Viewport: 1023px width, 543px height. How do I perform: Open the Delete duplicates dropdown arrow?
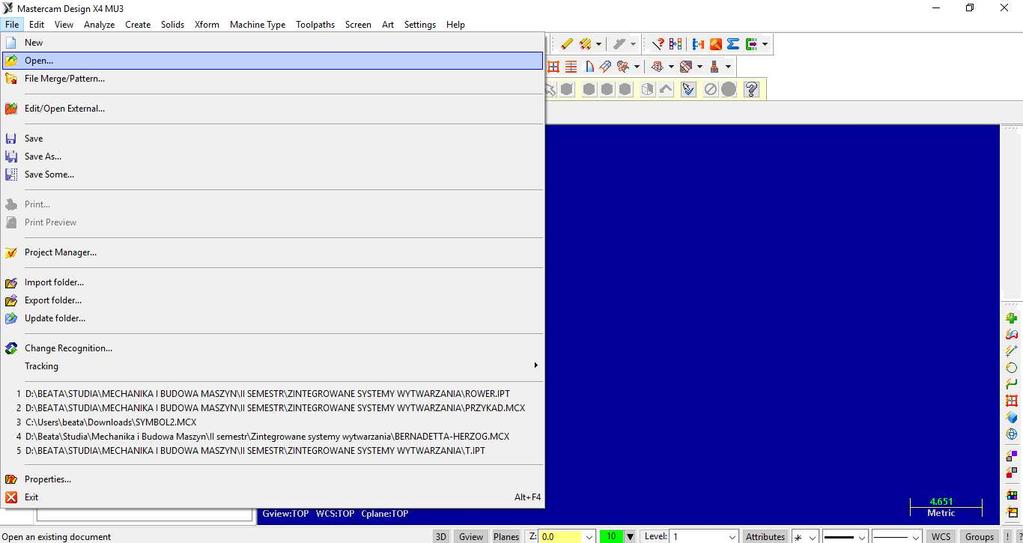(598, 44)
